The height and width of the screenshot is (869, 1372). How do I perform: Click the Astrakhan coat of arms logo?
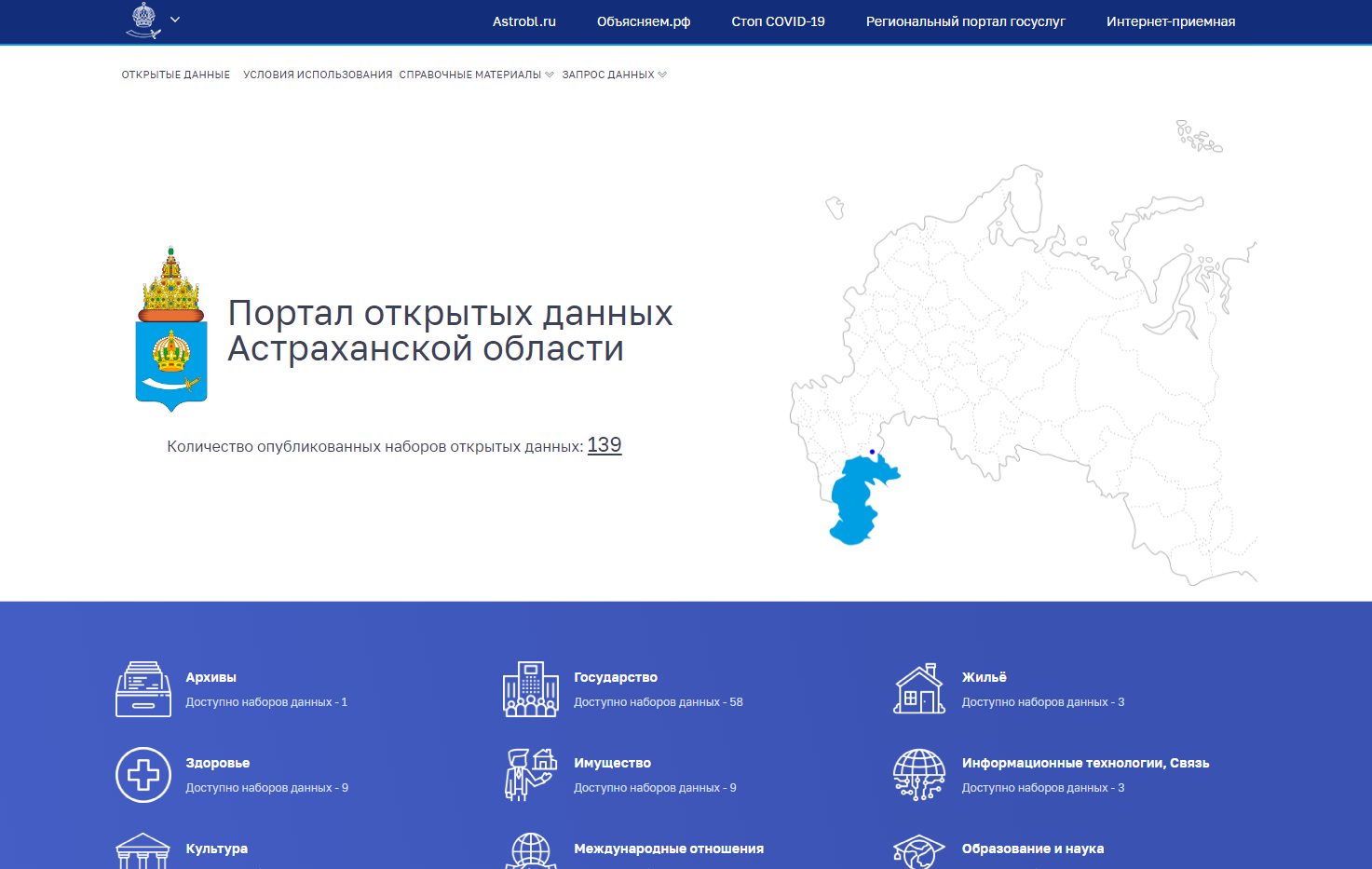coord(171,331)
